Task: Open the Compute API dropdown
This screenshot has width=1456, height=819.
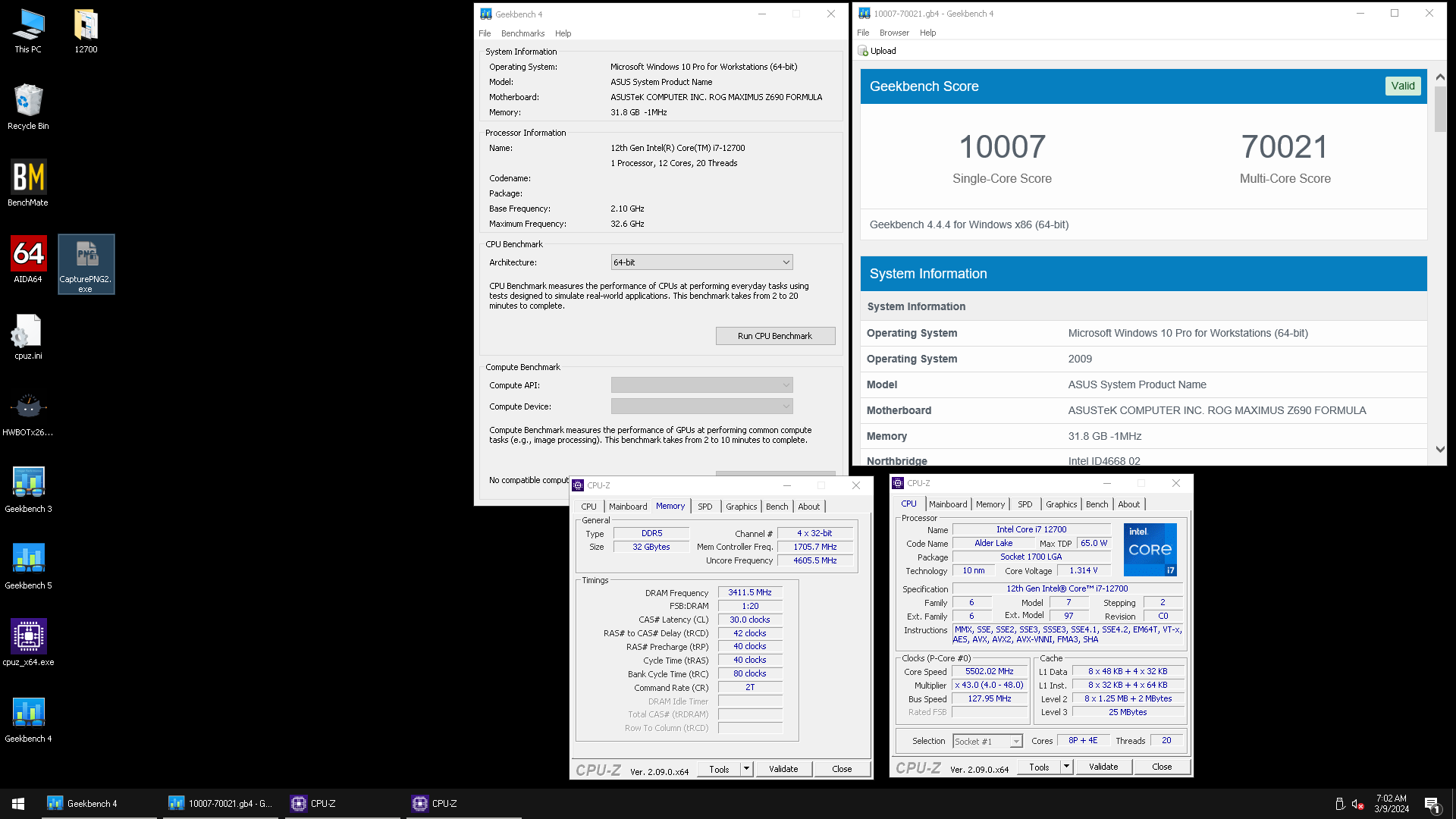Action: click(701, 385)
